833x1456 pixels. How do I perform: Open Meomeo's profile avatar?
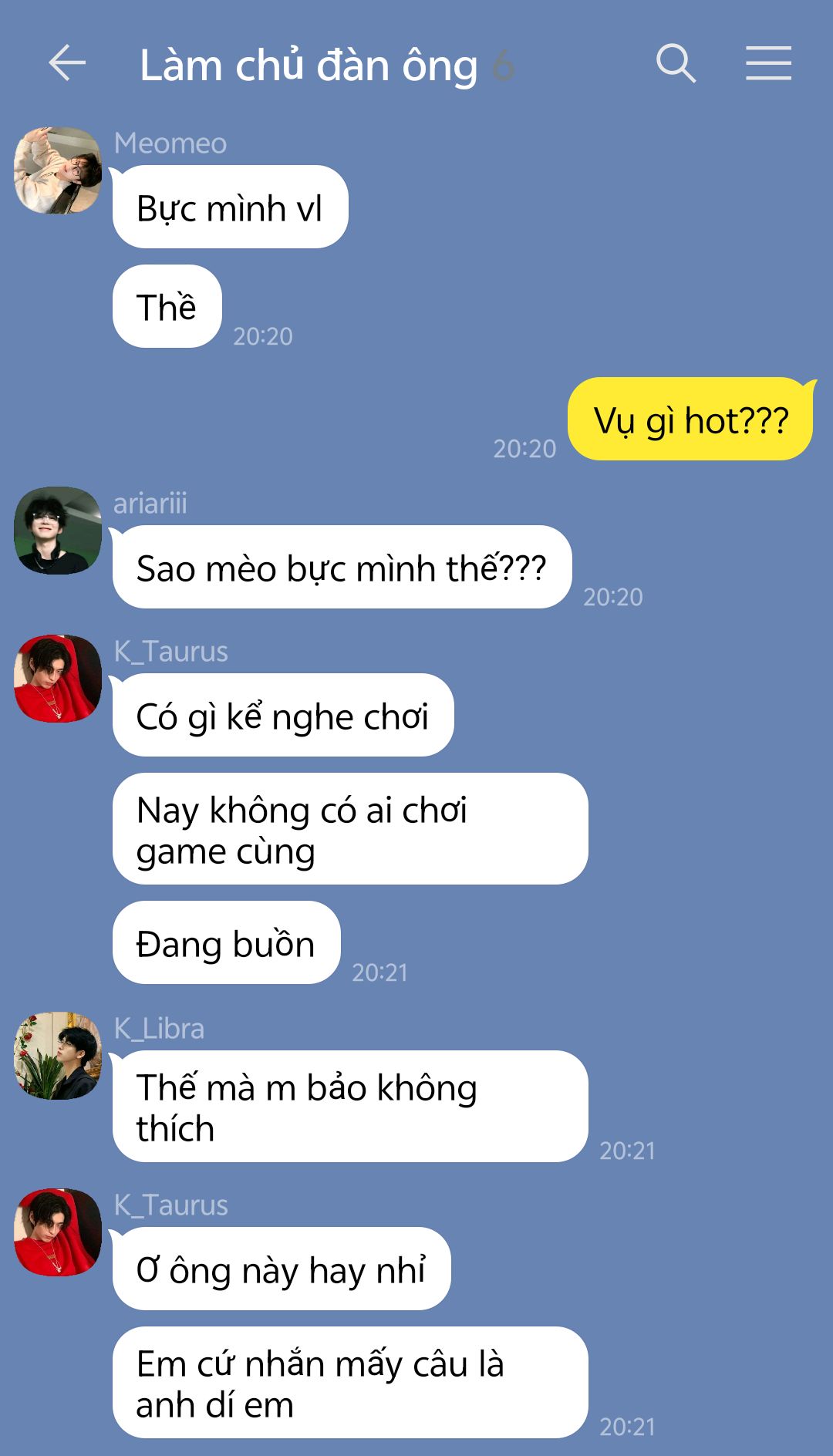tap(58, 170)
